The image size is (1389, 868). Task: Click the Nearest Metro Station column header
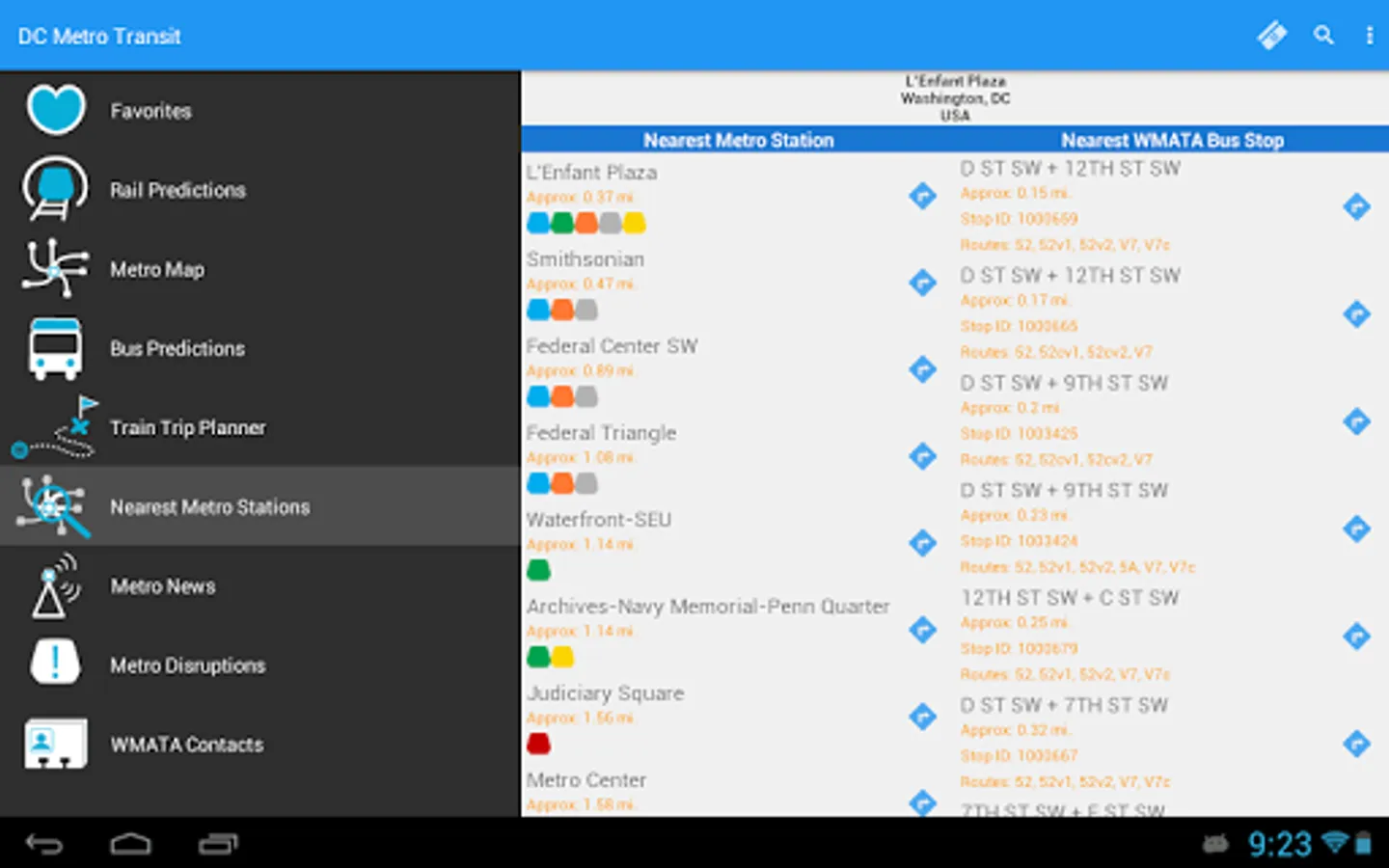739,140
